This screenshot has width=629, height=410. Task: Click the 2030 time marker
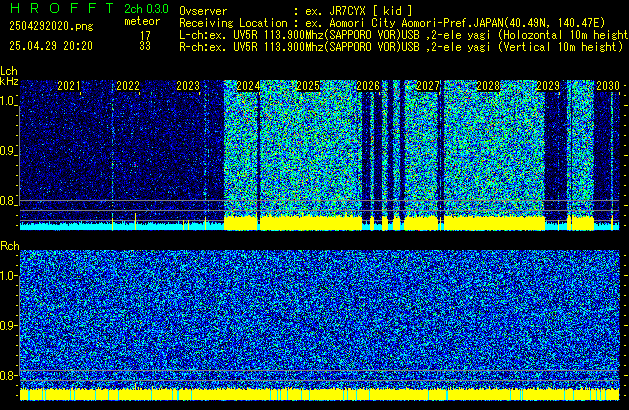pos(608,86)
